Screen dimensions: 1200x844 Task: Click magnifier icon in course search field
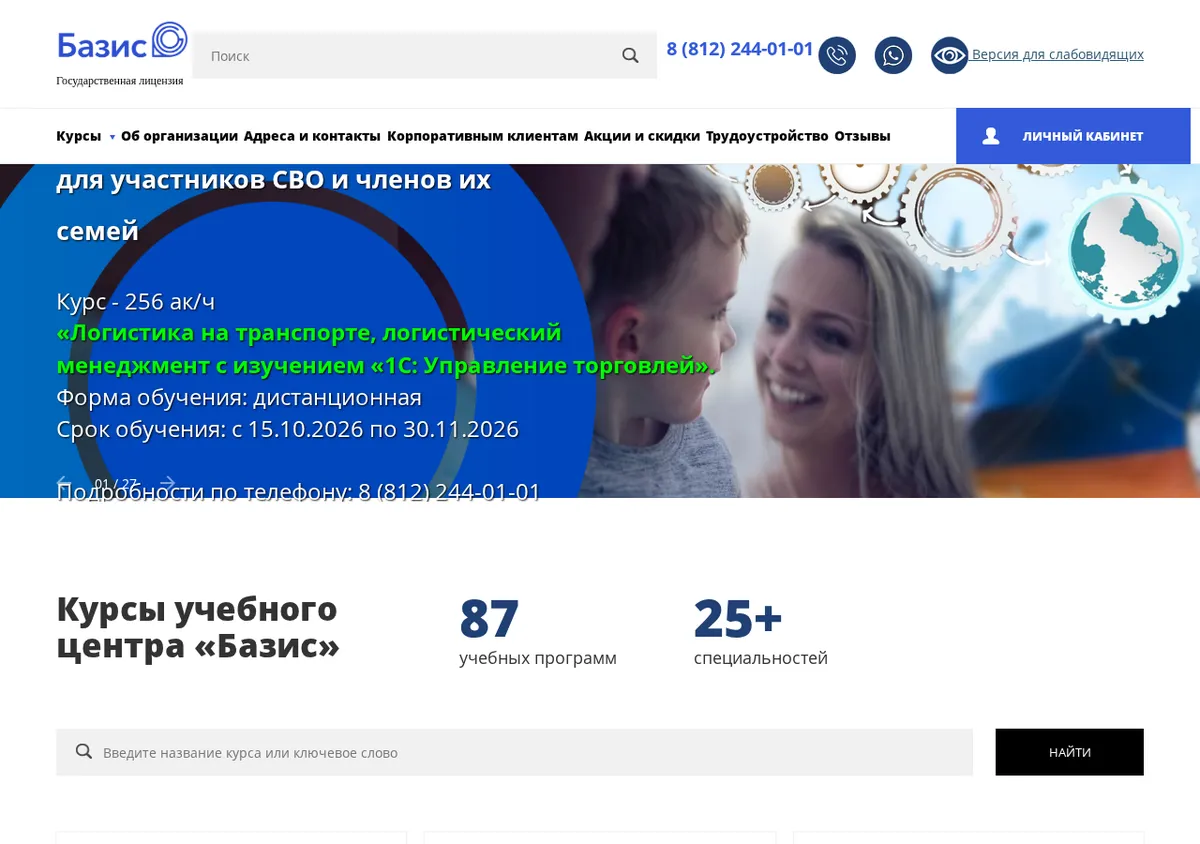click(x=84, y=752)
